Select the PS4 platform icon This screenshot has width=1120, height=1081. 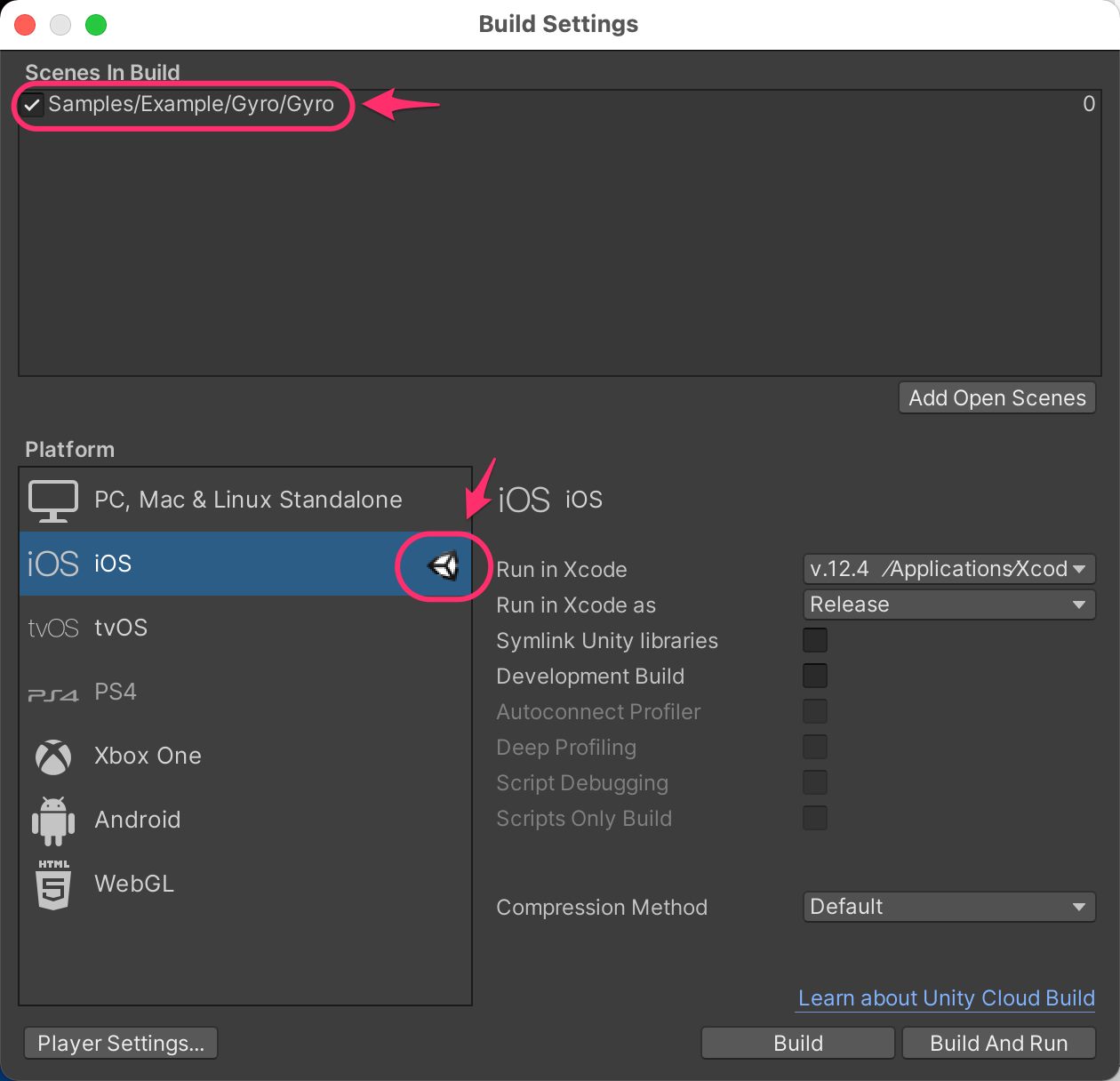coord(53,692)
